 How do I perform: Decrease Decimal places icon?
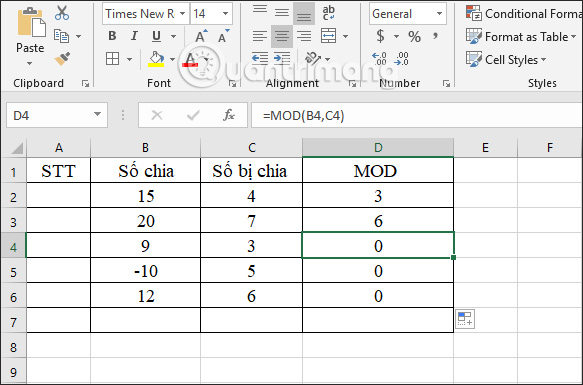(x=402, y=59)
